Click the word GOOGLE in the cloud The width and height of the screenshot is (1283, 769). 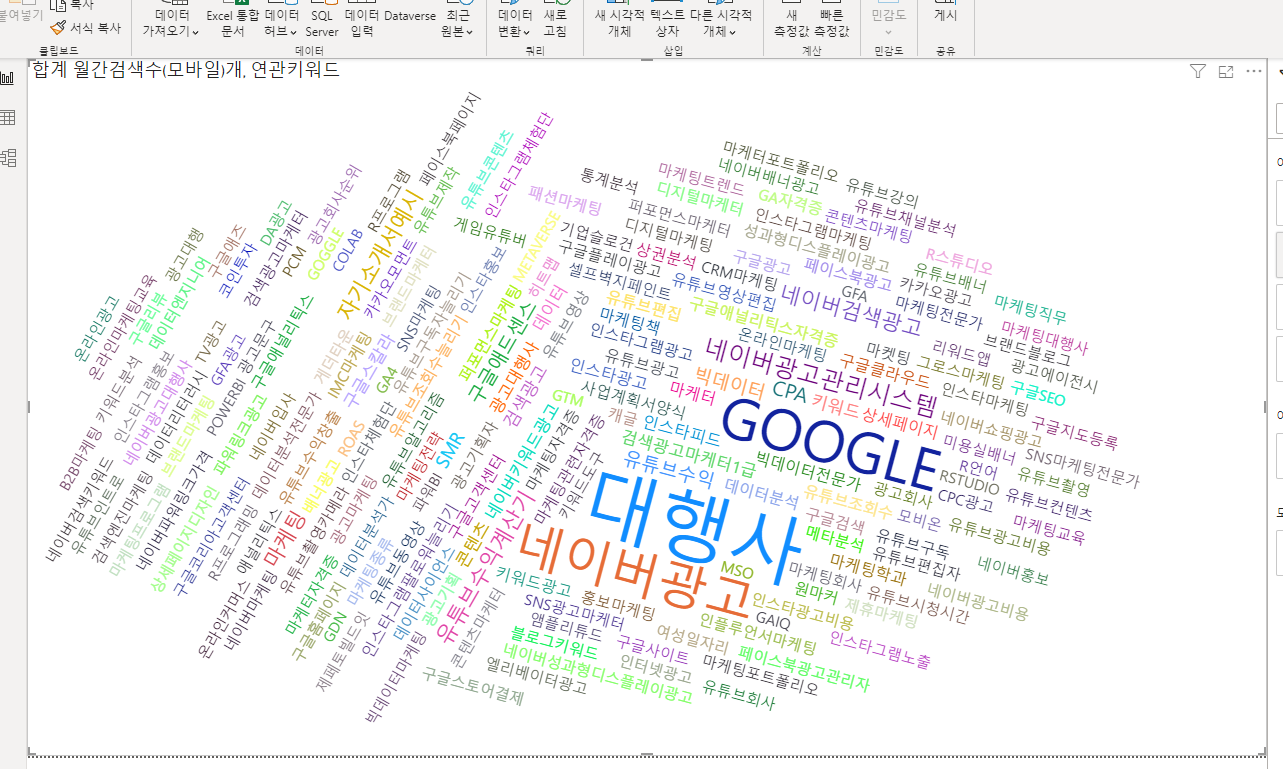[x=830, y=445]
